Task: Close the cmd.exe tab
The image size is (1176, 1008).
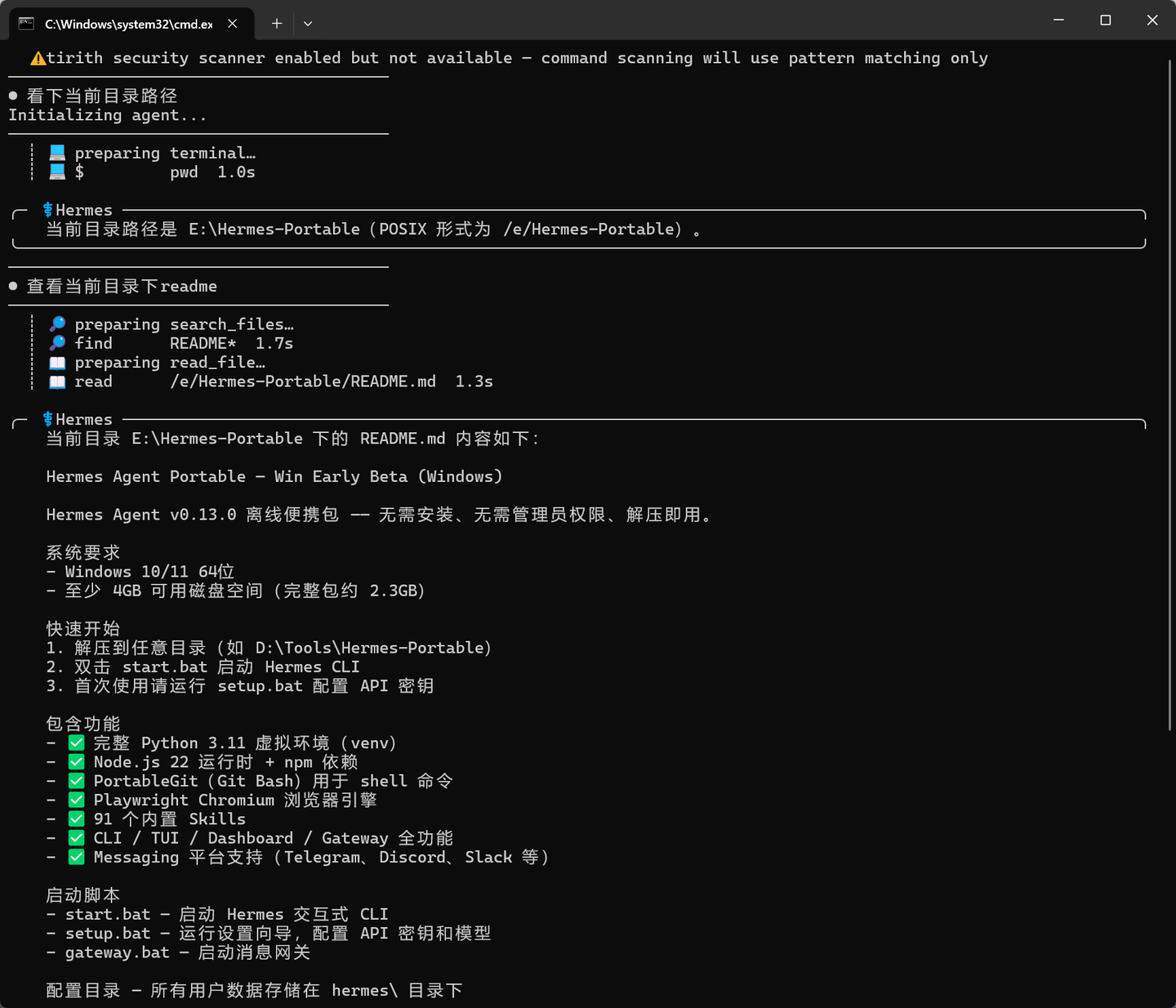Action: pyautogui.click(x=233, y=24)
